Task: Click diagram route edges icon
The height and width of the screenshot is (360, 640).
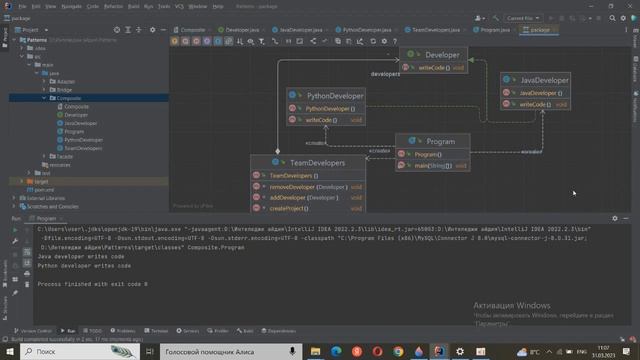Action: point(275,41)
